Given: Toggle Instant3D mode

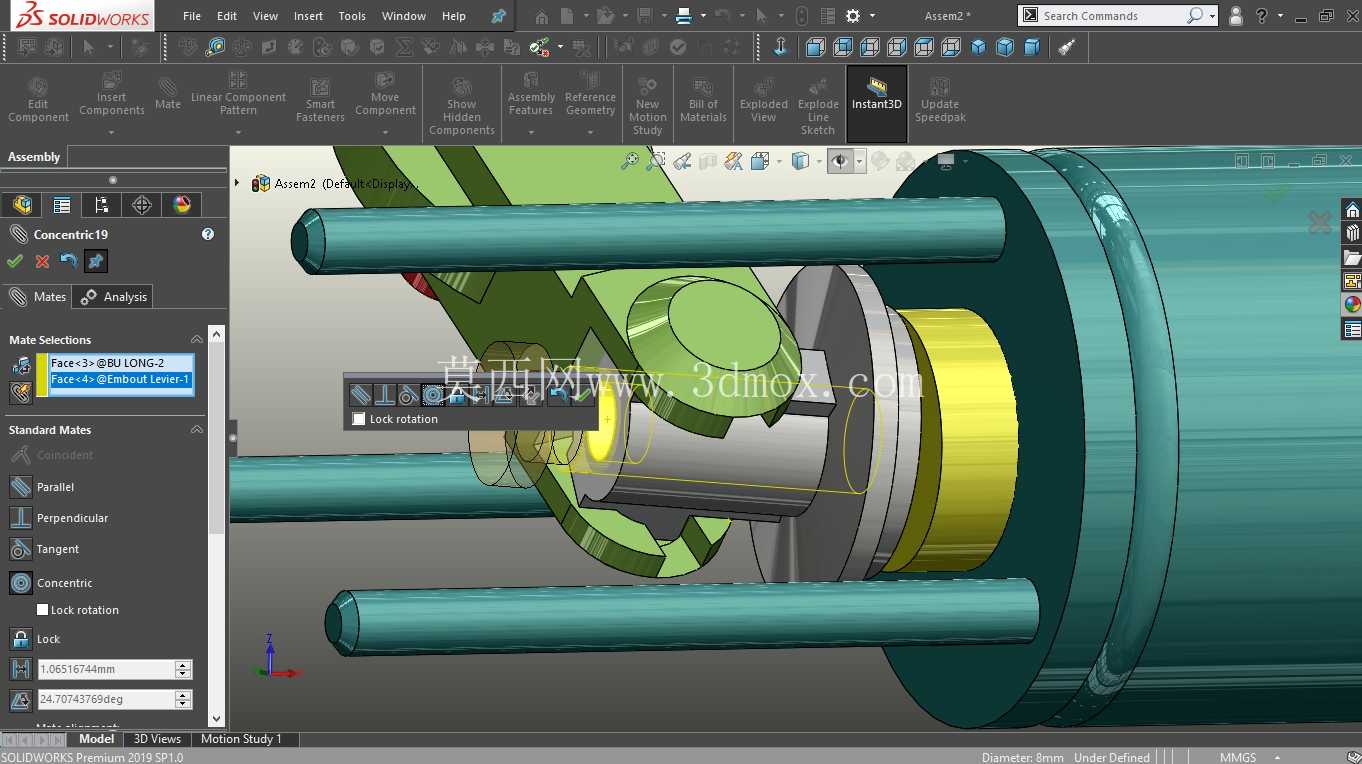Looking at the screenshot, I should [x=877, y=104].
